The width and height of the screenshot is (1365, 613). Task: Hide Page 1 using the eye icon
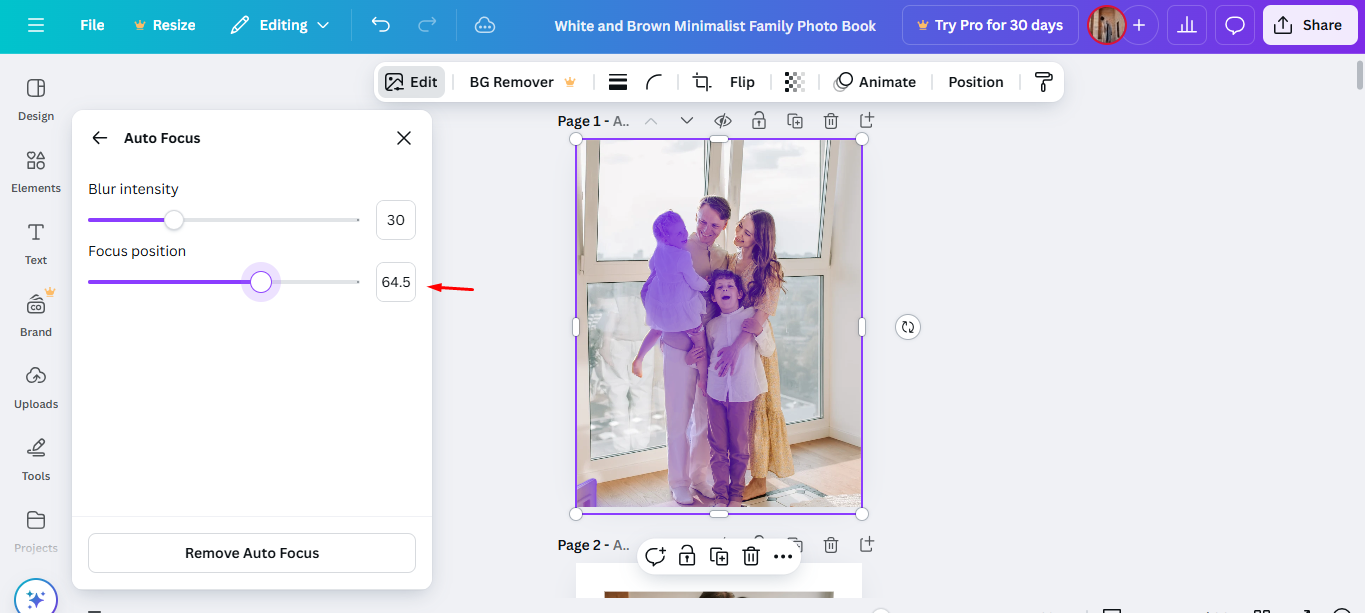(722, 120)
